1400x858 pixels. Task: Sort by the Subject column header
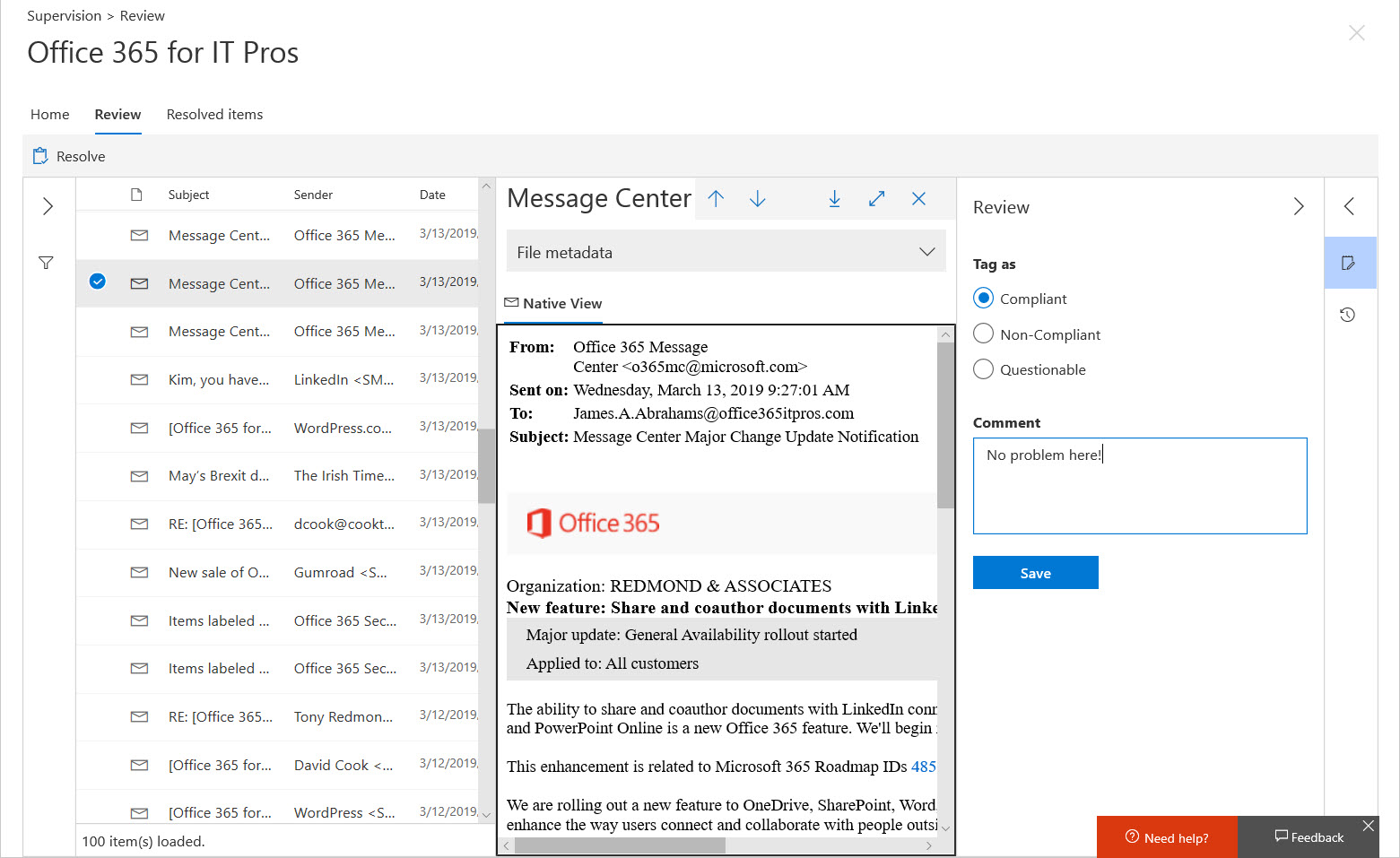point(188,195)
